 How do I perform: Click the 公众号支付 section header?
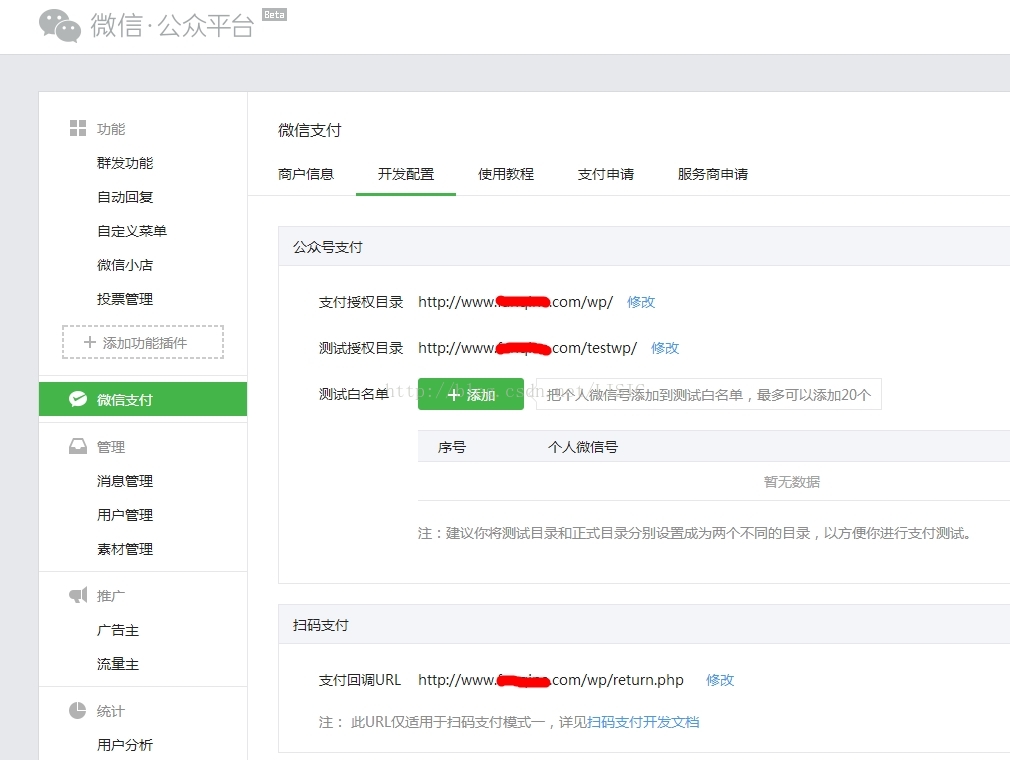(328, 247)
